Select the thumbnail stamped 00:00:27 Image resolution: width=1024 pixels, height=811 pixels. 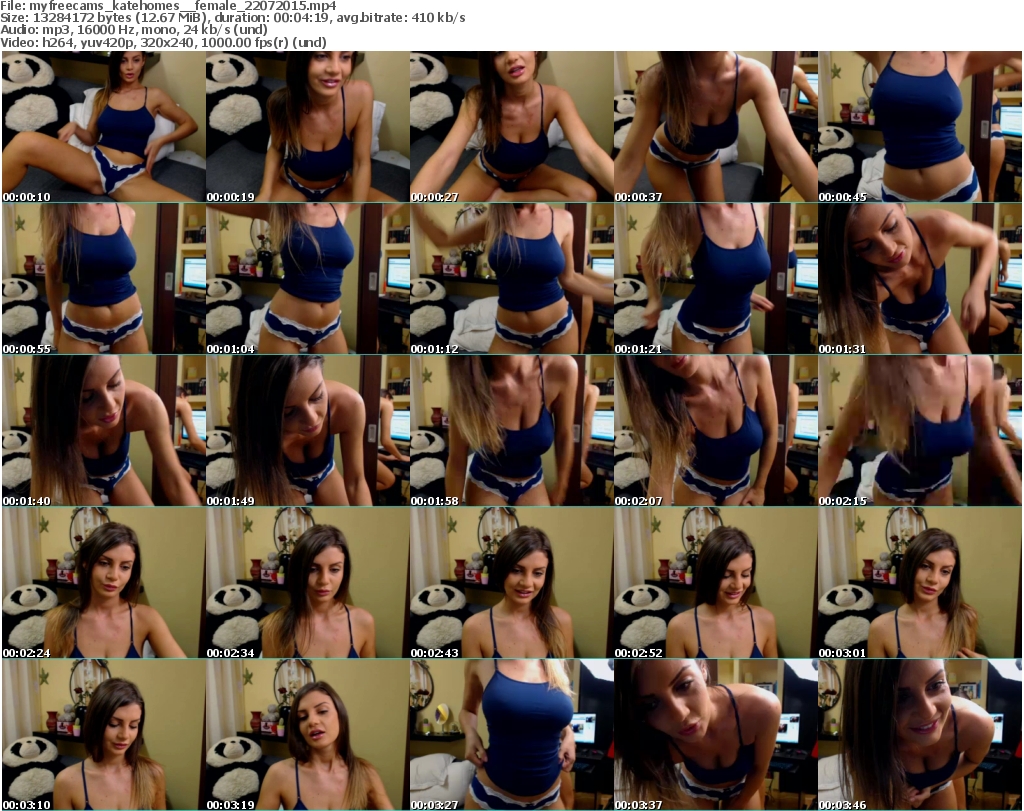(x=511, y=127)
